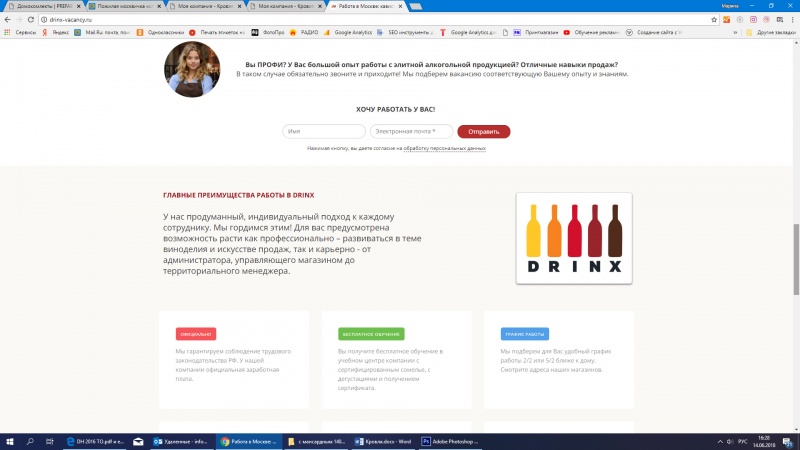The width and height of the screenshot is (800, 450).
Task: Open the Word Кровля.docx taskbar window
Action: 383,441
